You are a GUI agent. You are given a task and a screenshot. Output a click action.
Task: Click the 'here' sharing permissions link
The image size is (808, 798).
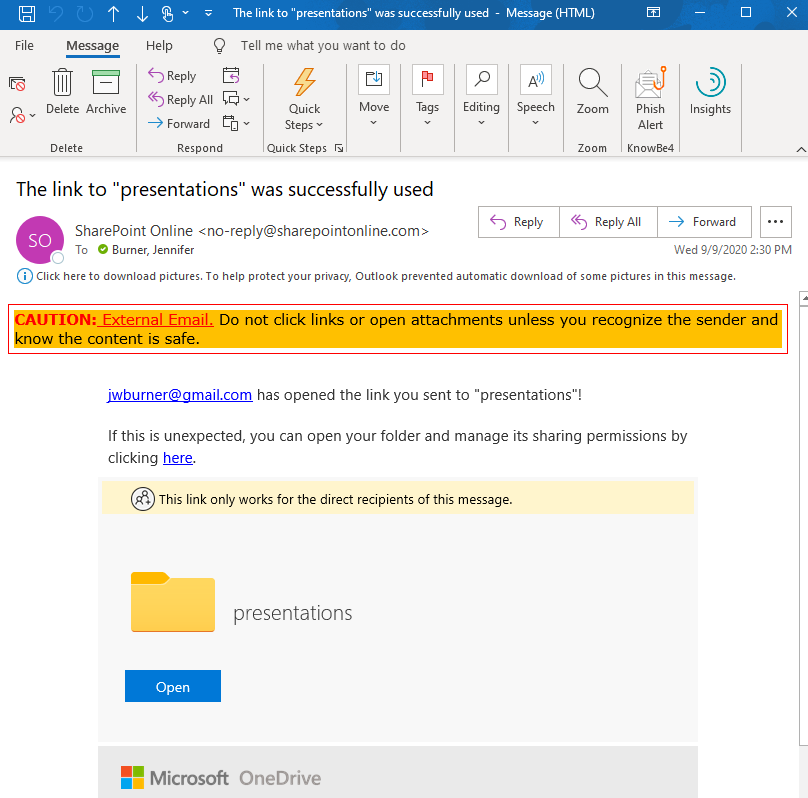178,457
